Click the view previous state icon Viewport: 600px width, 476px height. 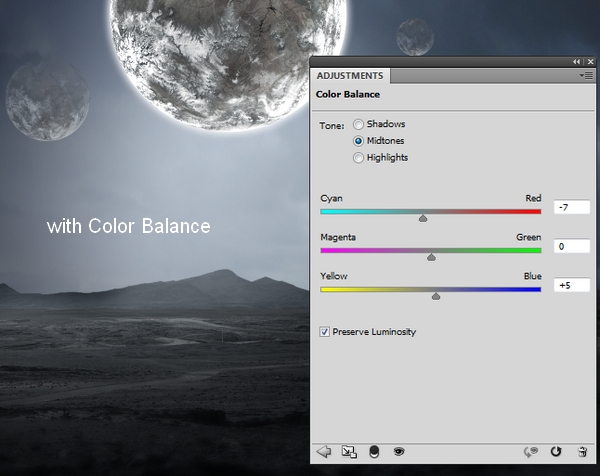[x=531, y=452]
